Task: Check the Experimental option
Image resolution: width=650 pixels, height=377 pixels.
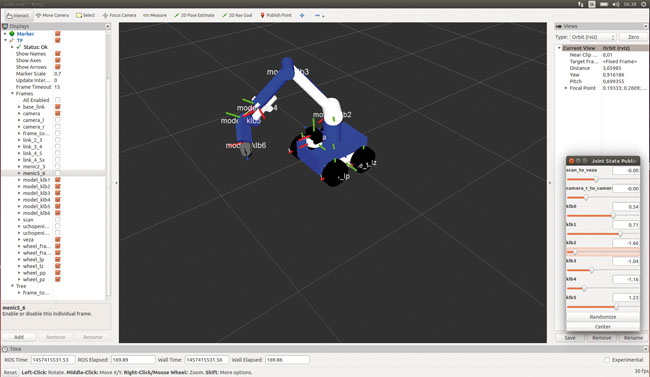Action: [x=607, y=360]
